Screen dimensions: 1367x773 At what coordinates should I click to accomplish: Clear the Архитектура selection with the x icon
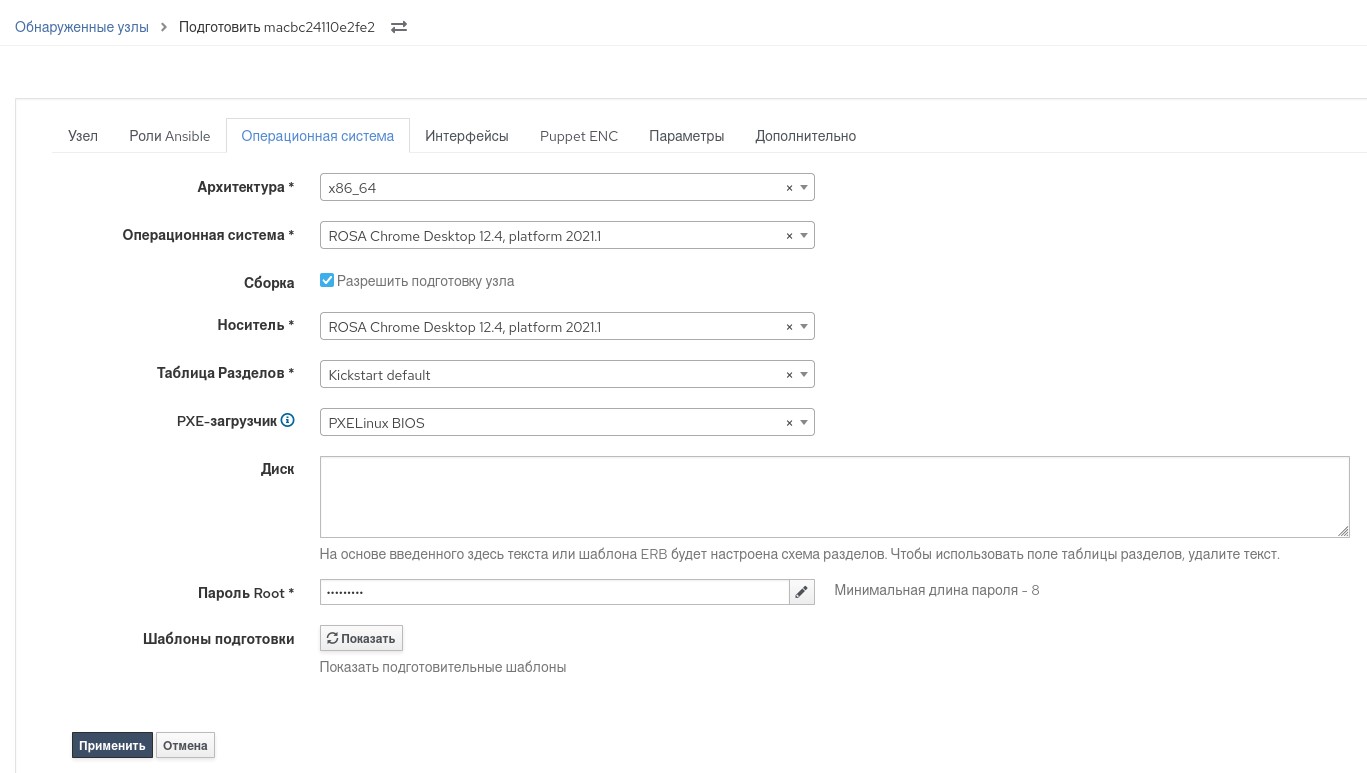tap(789, 188)
